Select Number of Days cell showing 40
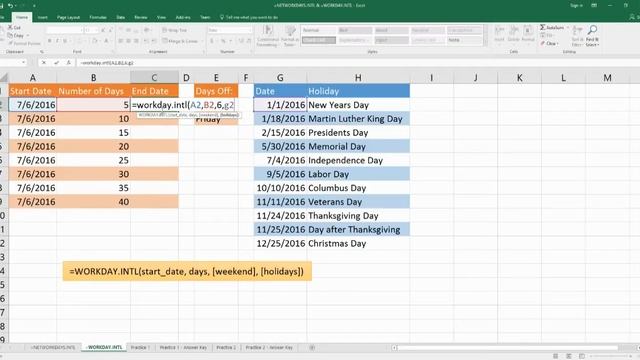The image size is (640, 360). click(x=93, y=202)
